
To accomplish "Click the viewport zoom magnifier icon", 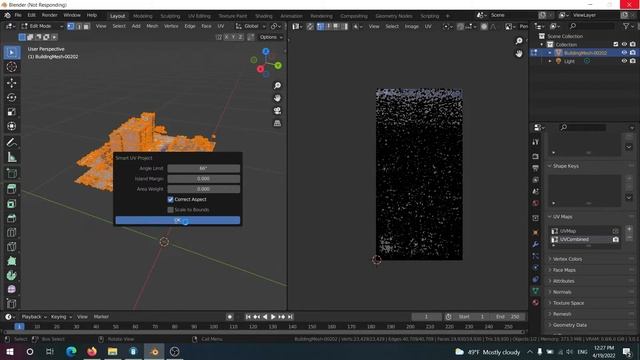I will point(277,85).
